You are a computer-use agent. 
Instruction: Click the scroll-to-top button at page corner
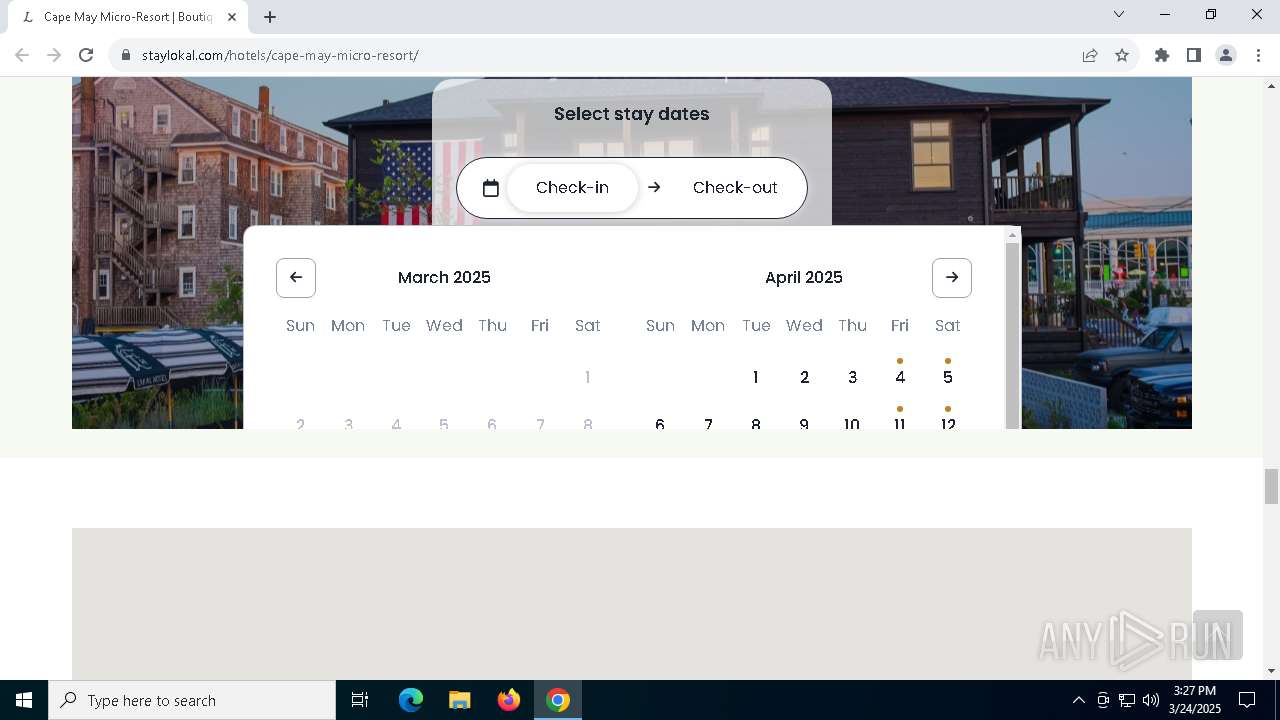1218,635
